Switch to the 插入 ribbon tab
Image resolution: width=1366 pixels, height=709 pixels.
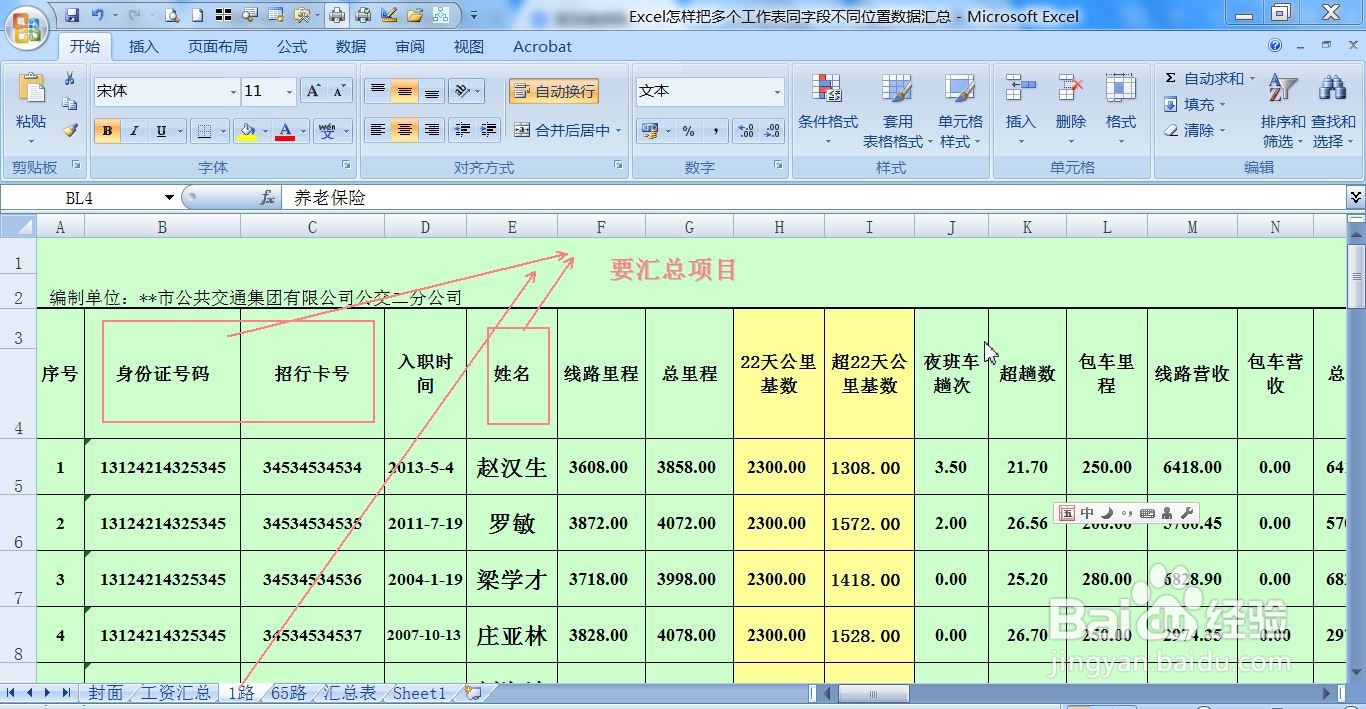click(143, 46)
